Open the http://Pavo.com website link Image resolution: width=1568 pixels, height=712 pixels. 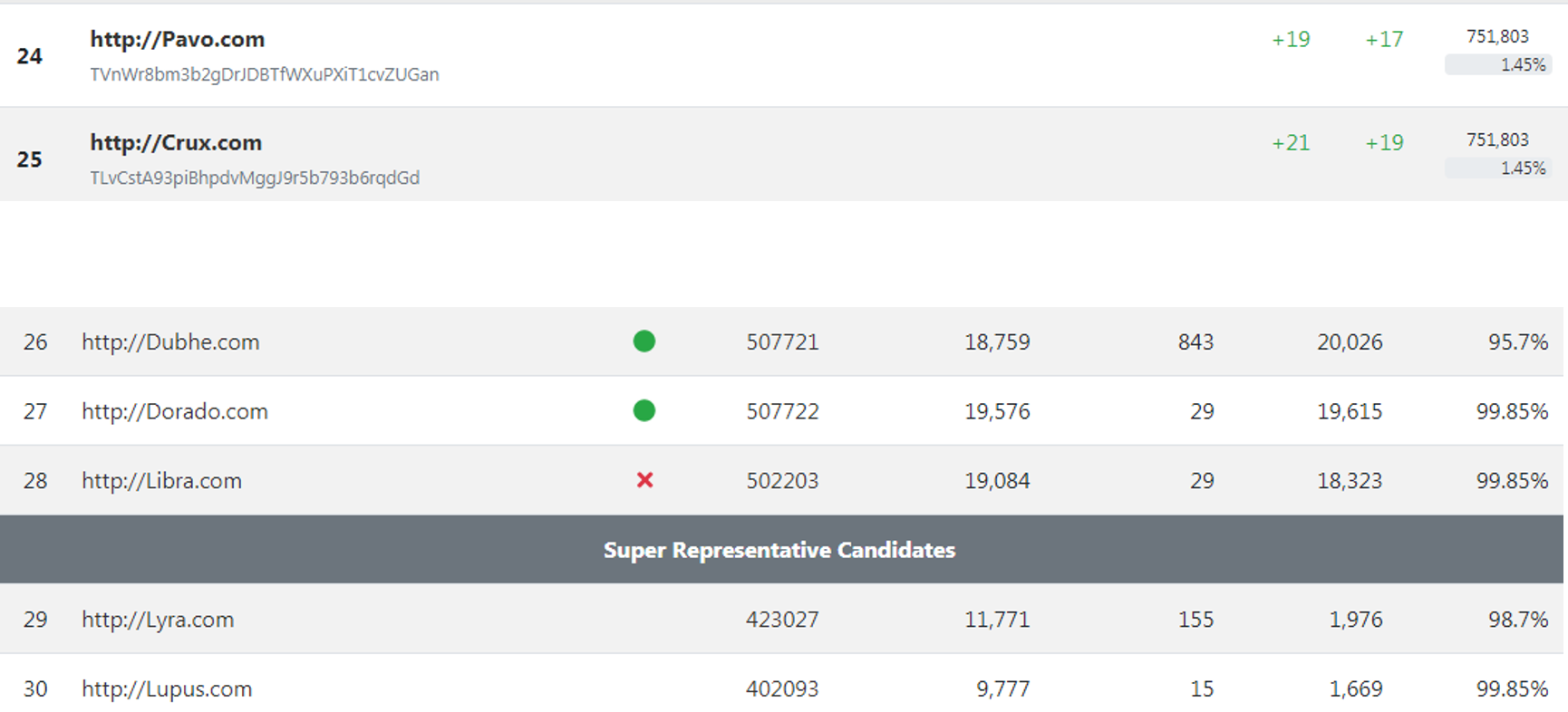177,39
